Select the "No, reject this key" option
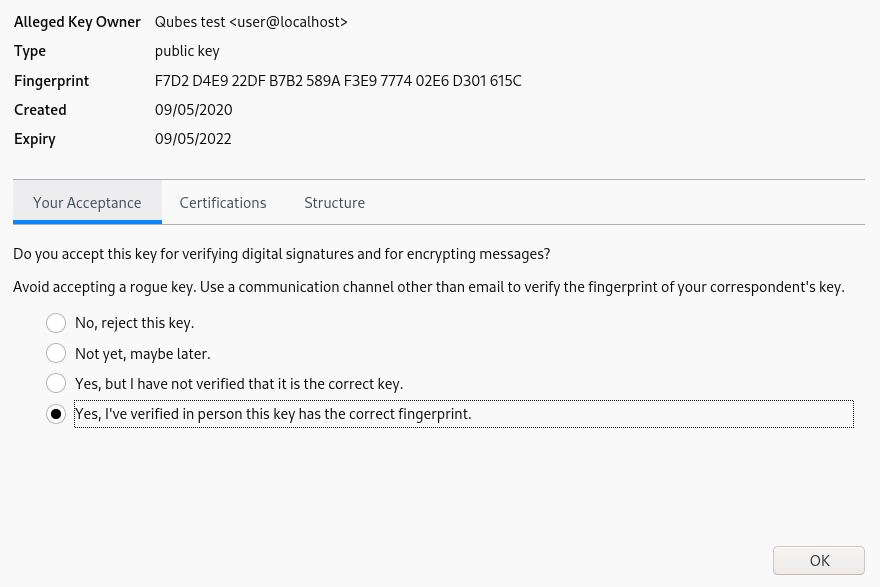The height and width of the screenshot is (587, 880). [x=56, y=323]
